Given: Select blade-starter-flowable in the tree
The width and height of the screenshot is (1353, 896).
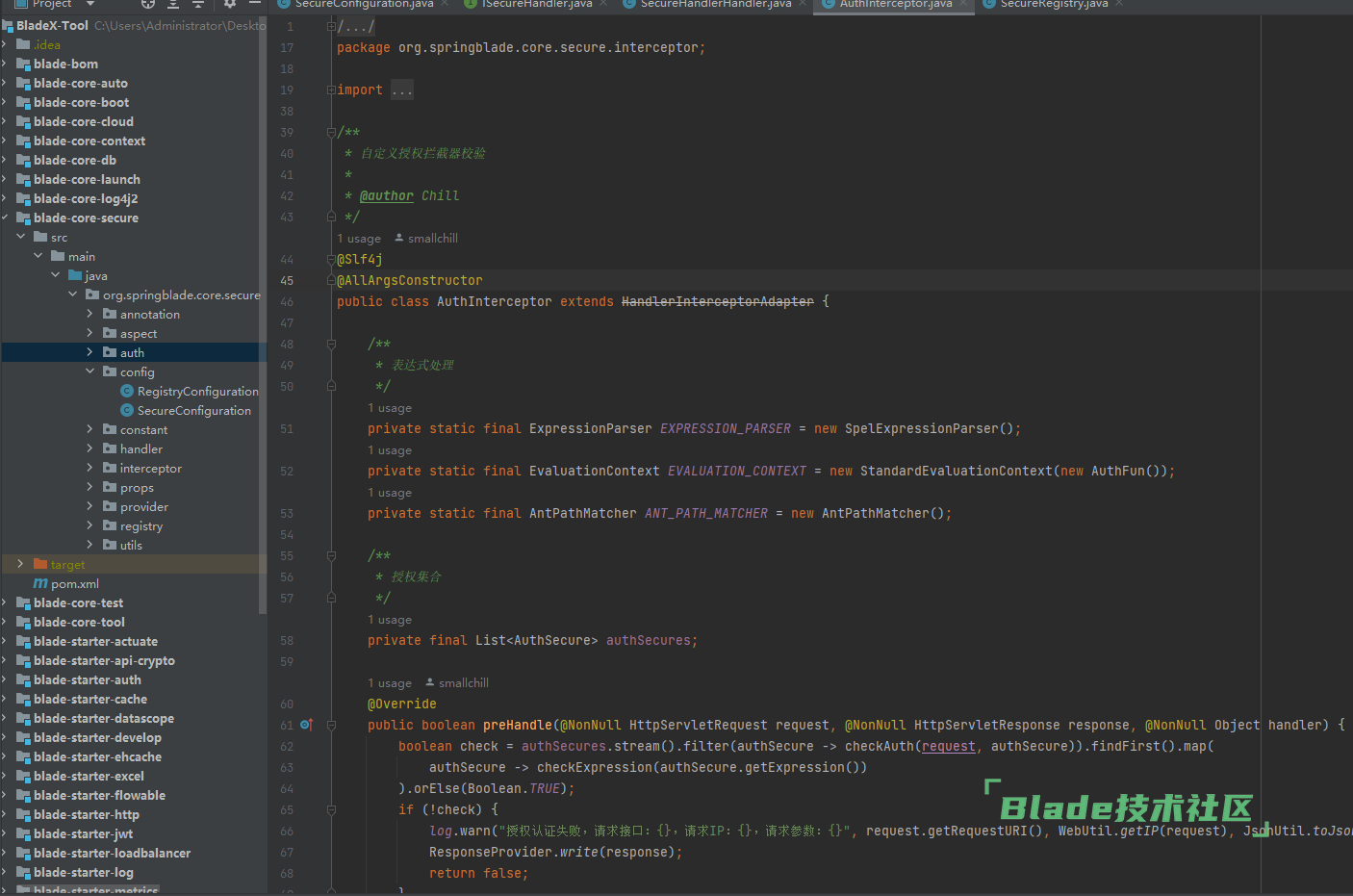Looking at the screenshot, I should pos(99,795).
